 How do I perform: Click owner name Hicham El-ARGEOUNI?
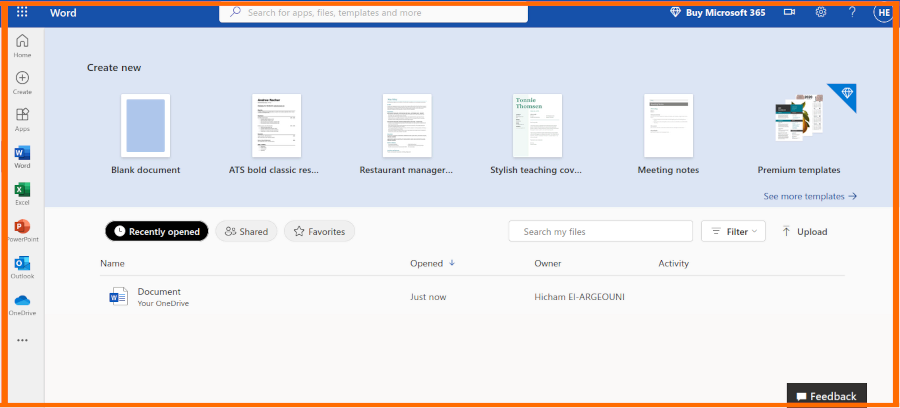579,297
